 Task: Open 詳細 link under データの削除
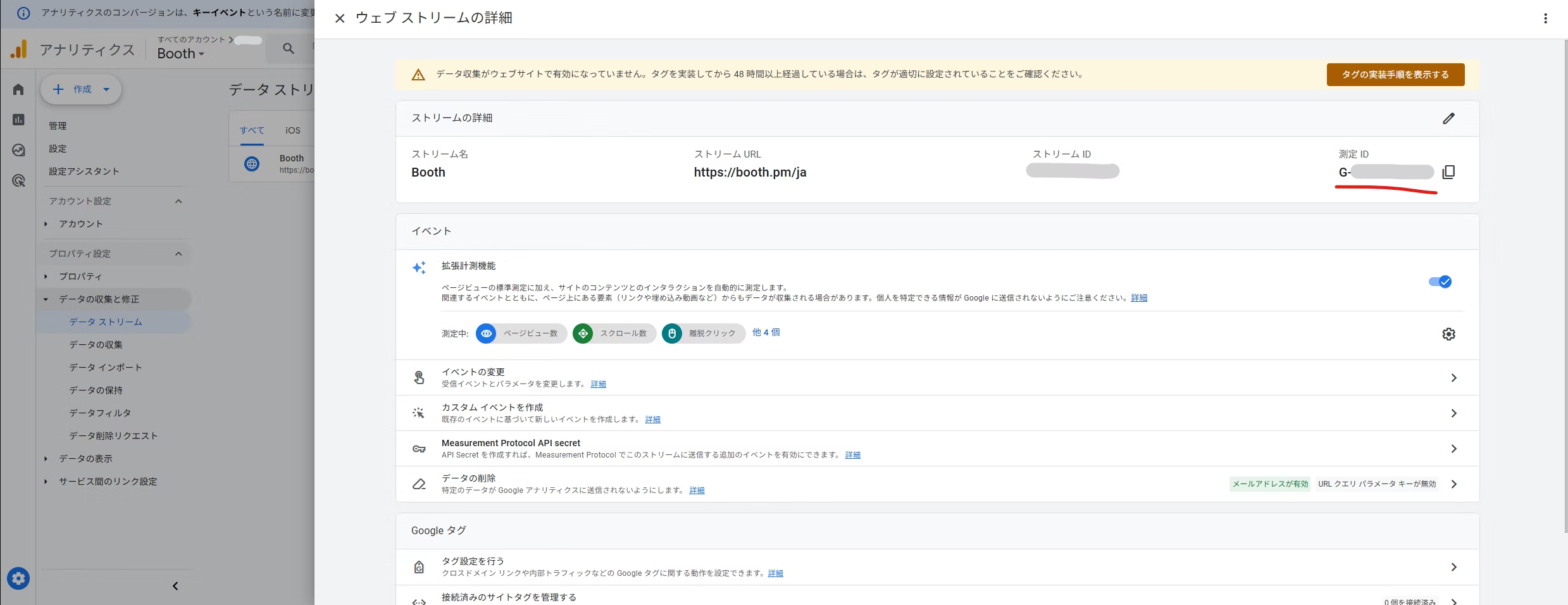(x=697, y=490)
